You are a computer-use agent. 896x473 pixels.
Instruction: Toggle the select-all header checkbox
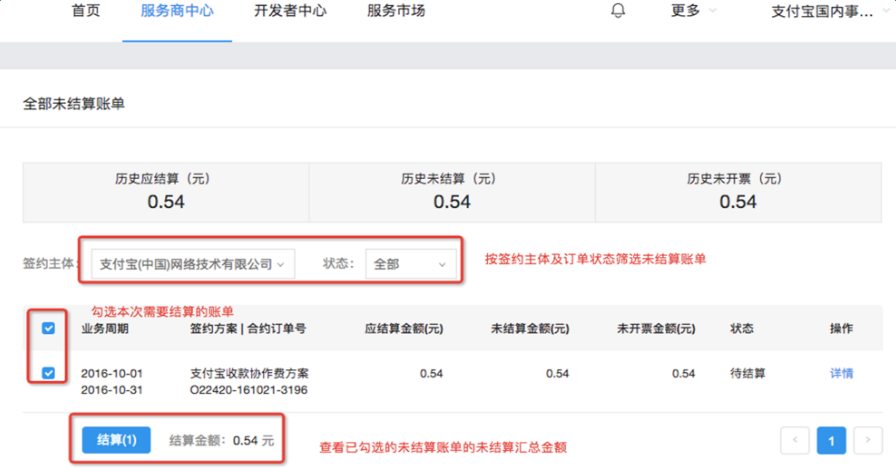[48, 328]
